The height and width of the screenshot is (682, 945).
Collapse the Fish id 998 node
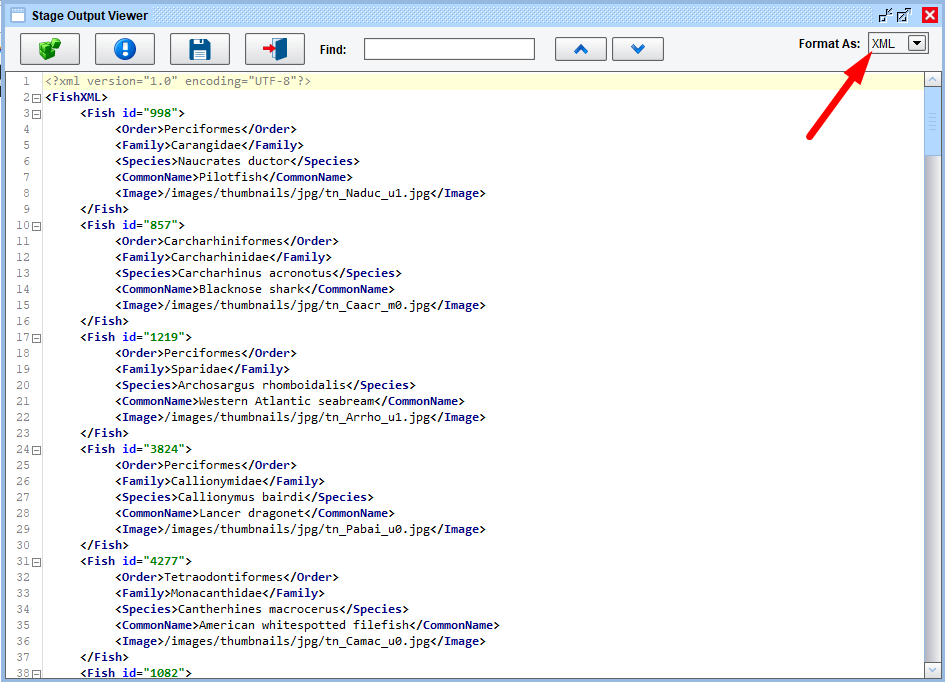pos(37,114)
